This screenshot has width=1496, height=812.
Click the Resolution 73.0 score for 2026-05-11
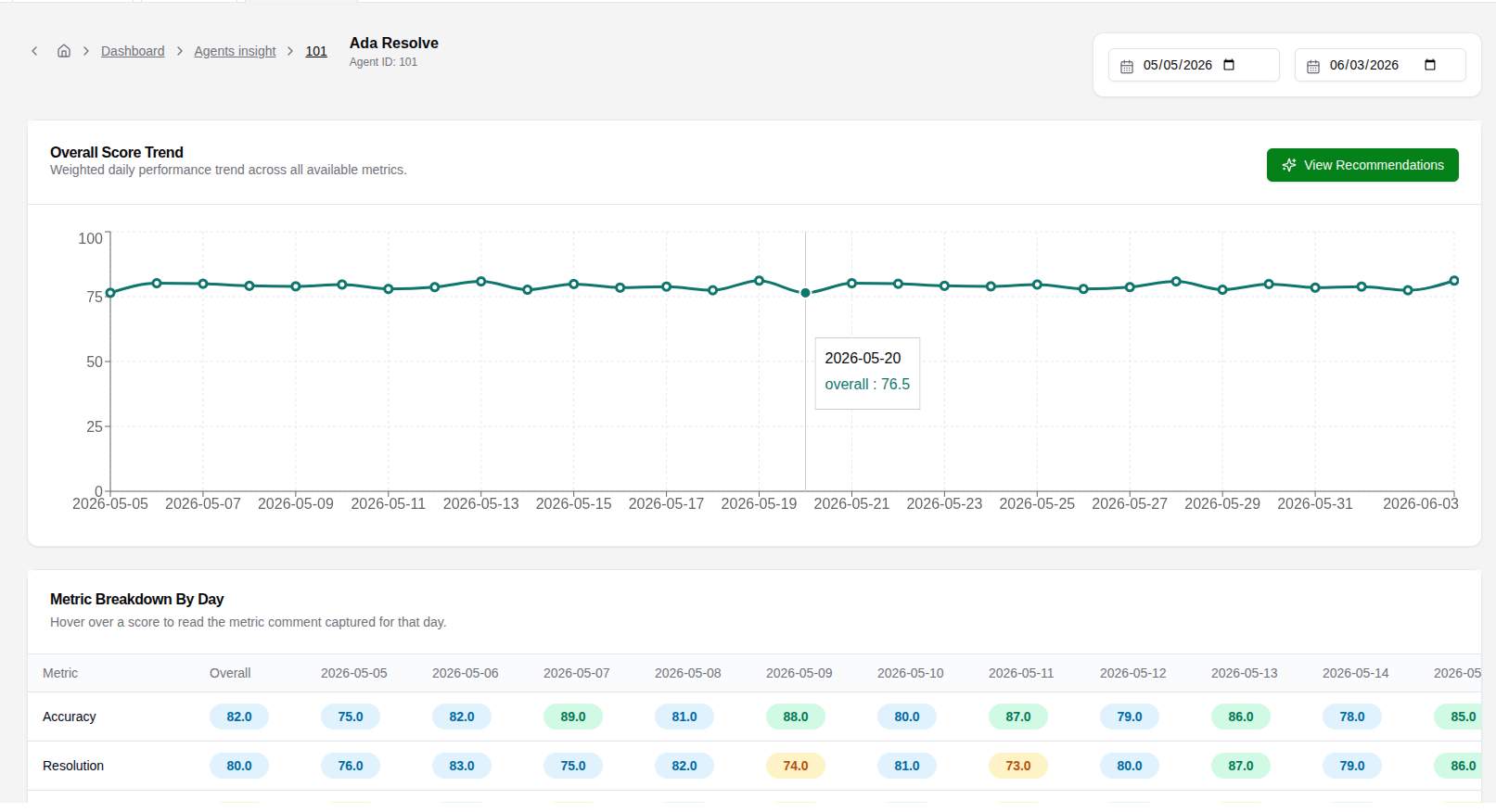coord(1018,766)
